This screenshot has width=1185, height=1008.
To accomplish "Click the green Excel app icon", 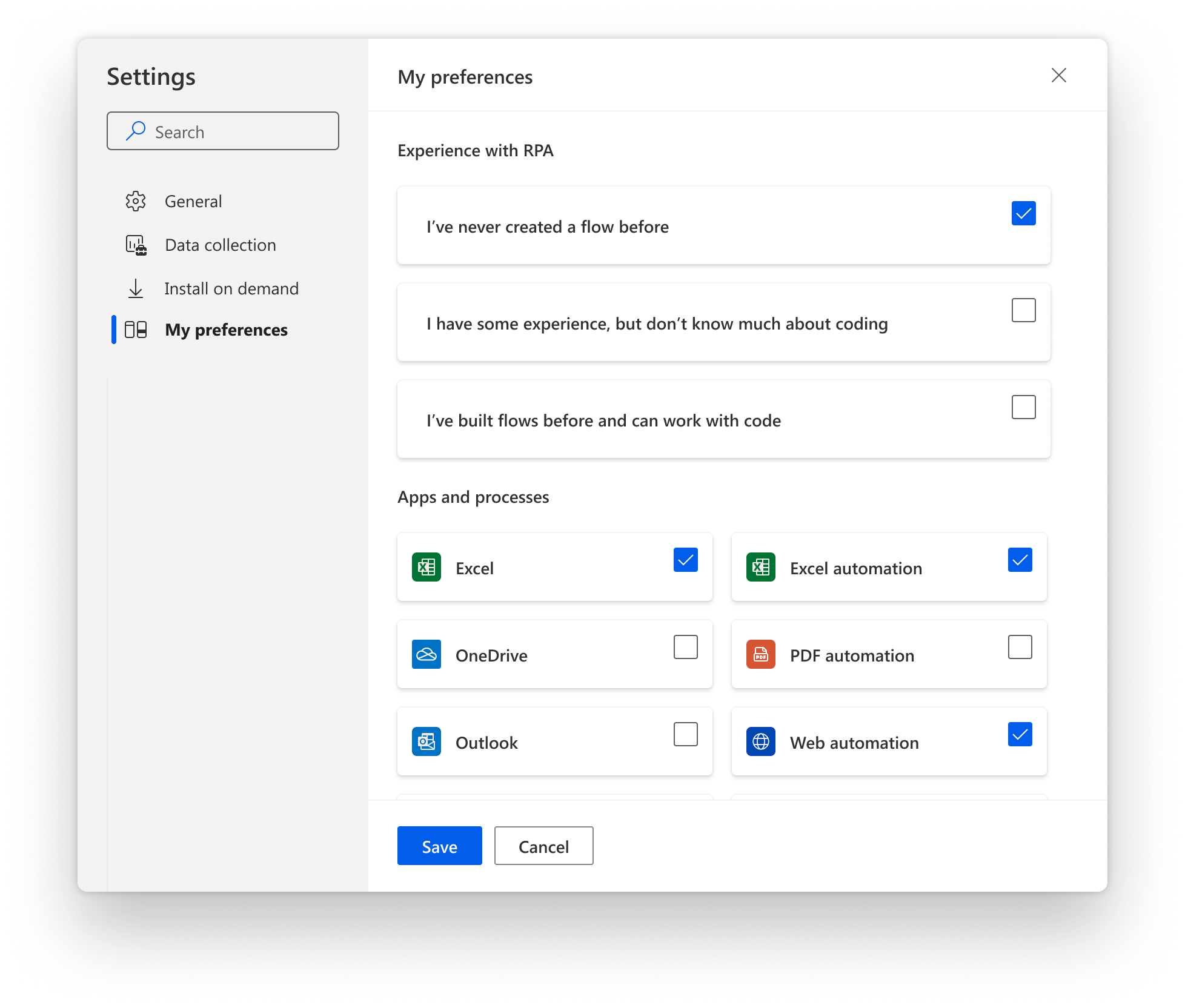I will click(x=427, y=568).
